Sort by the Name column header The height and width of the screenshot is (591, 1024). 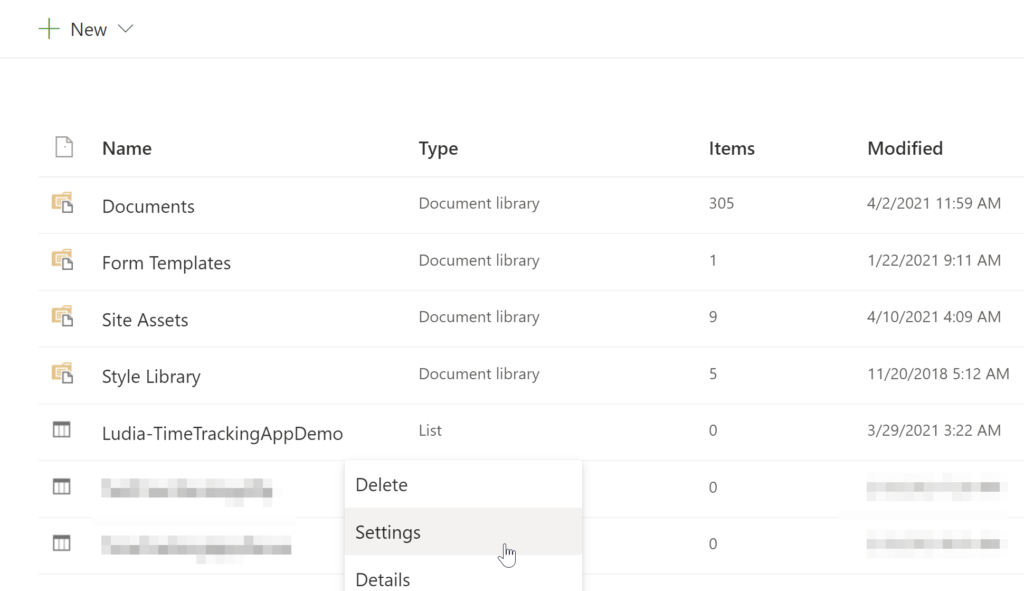point(127,149)
